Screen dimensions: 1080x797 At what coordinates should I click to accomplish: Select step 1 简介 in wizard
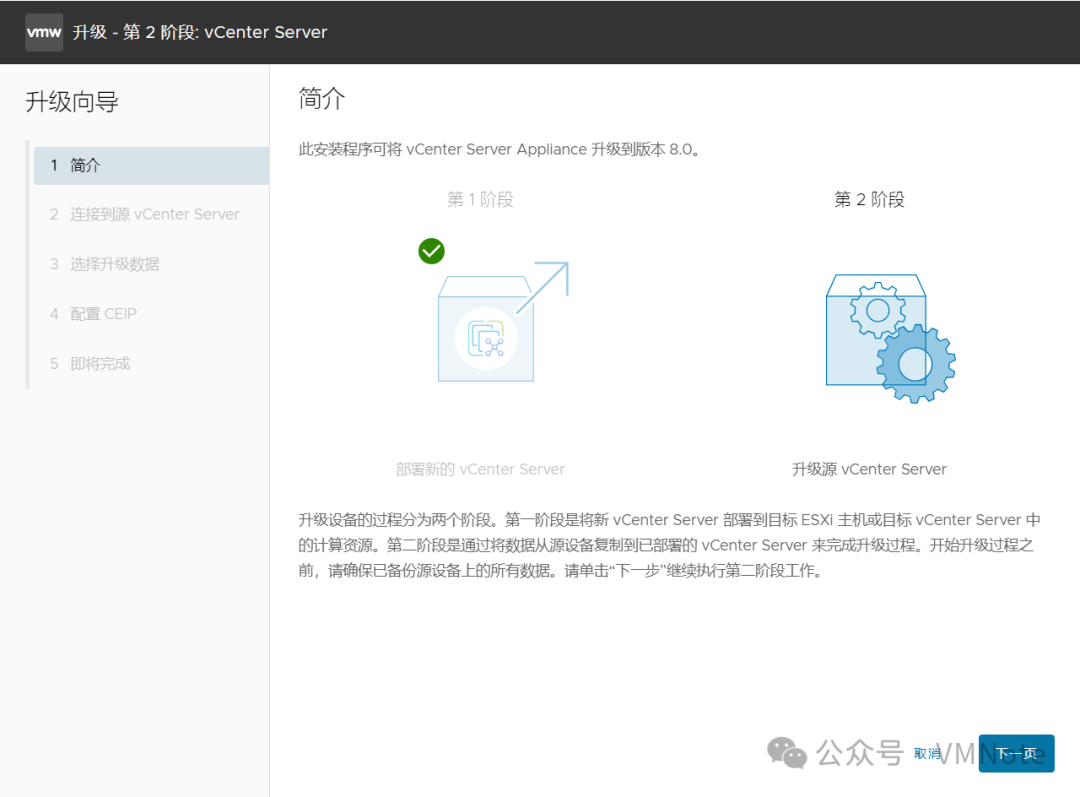pos(152,165)
